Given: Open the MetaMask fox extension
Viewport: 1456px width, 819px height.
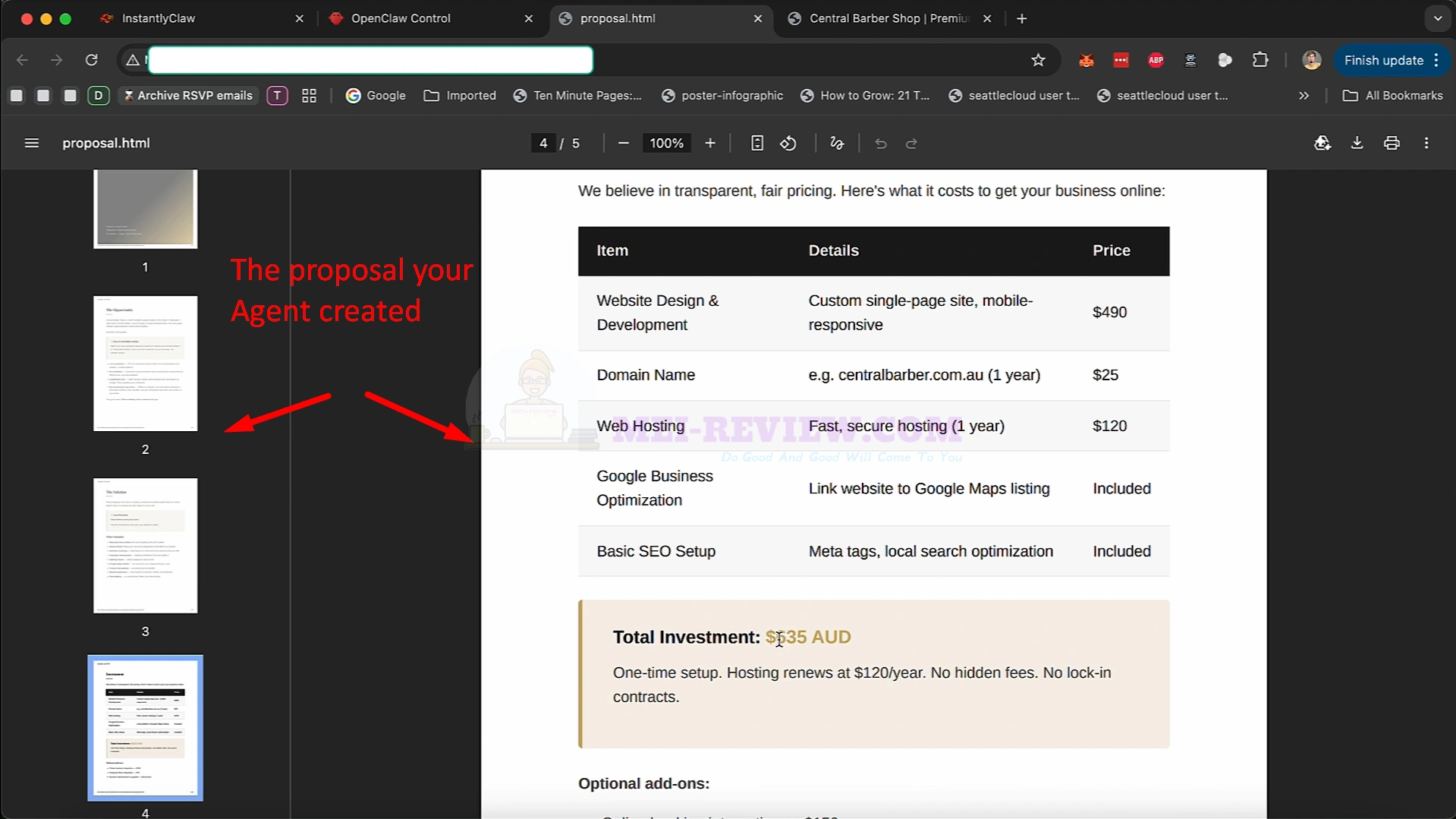Looking at the screenshot, I should pyautogui.click(x=1086, y=60).
